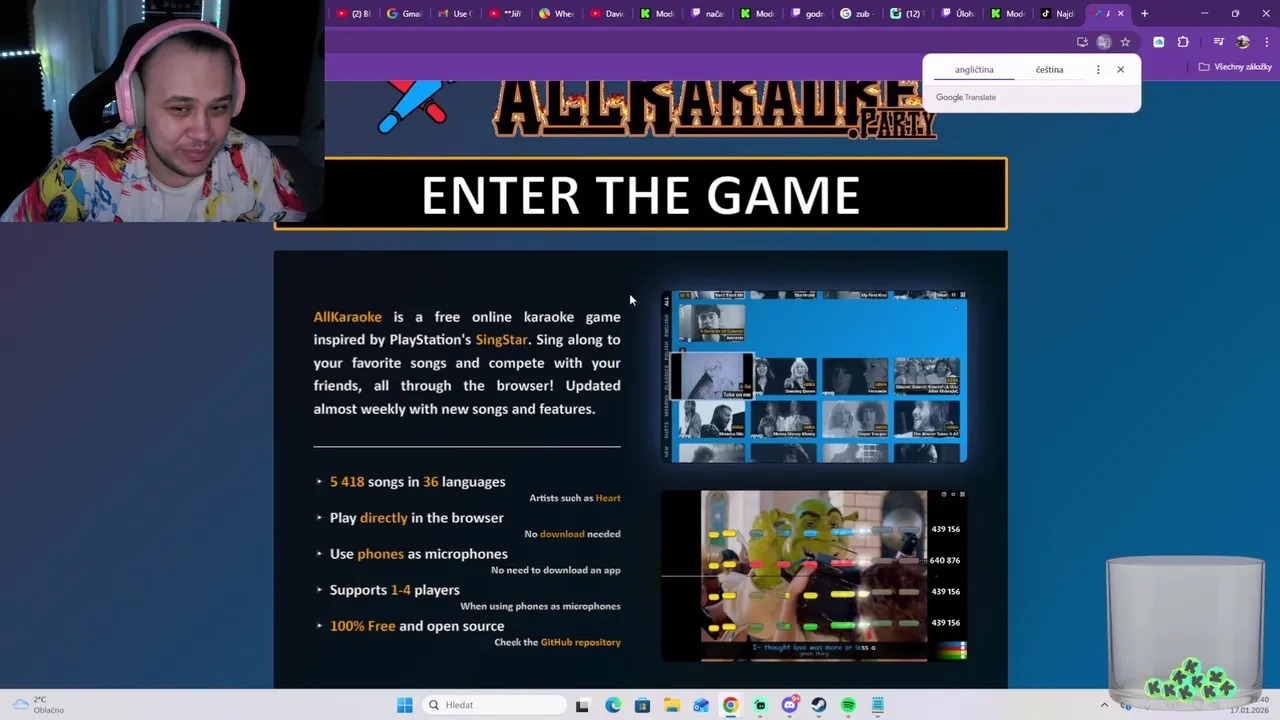
Task: Click the 'No download needed' text
Action: coord(572,534)
